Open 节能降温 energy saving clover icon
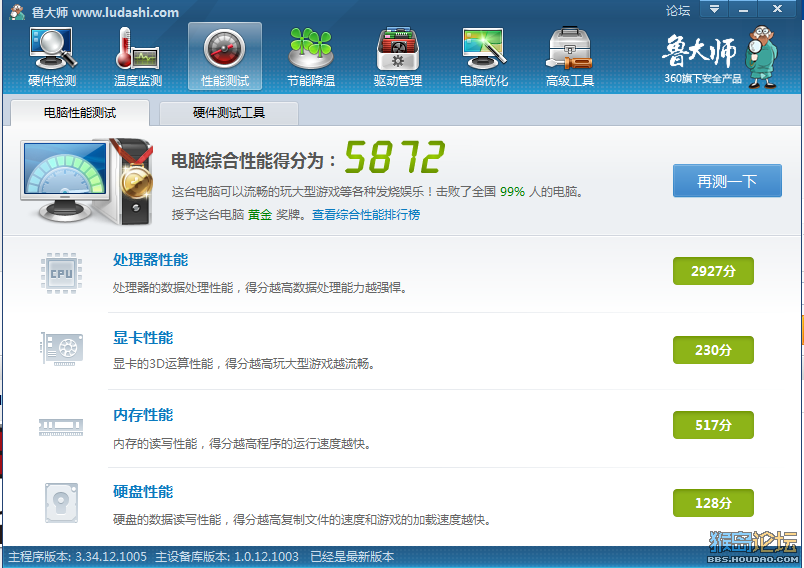This screenshot has height=568, width=804. point(311,56)
